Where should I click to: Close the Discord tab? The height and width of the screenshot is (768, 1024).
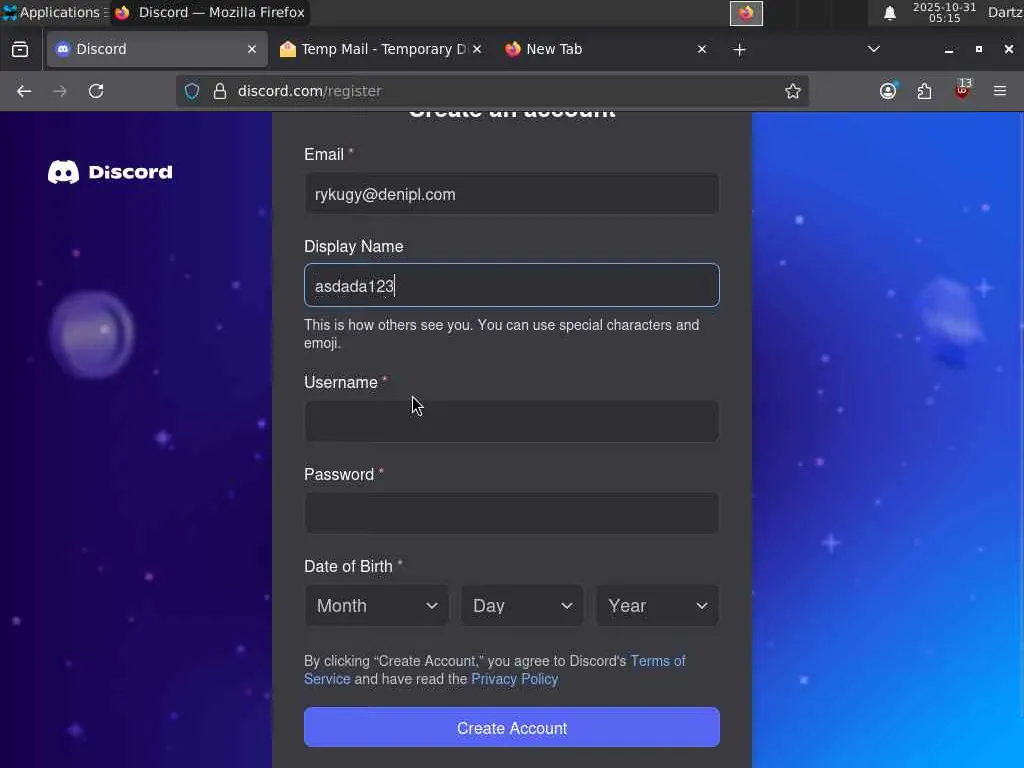point(252,49)
